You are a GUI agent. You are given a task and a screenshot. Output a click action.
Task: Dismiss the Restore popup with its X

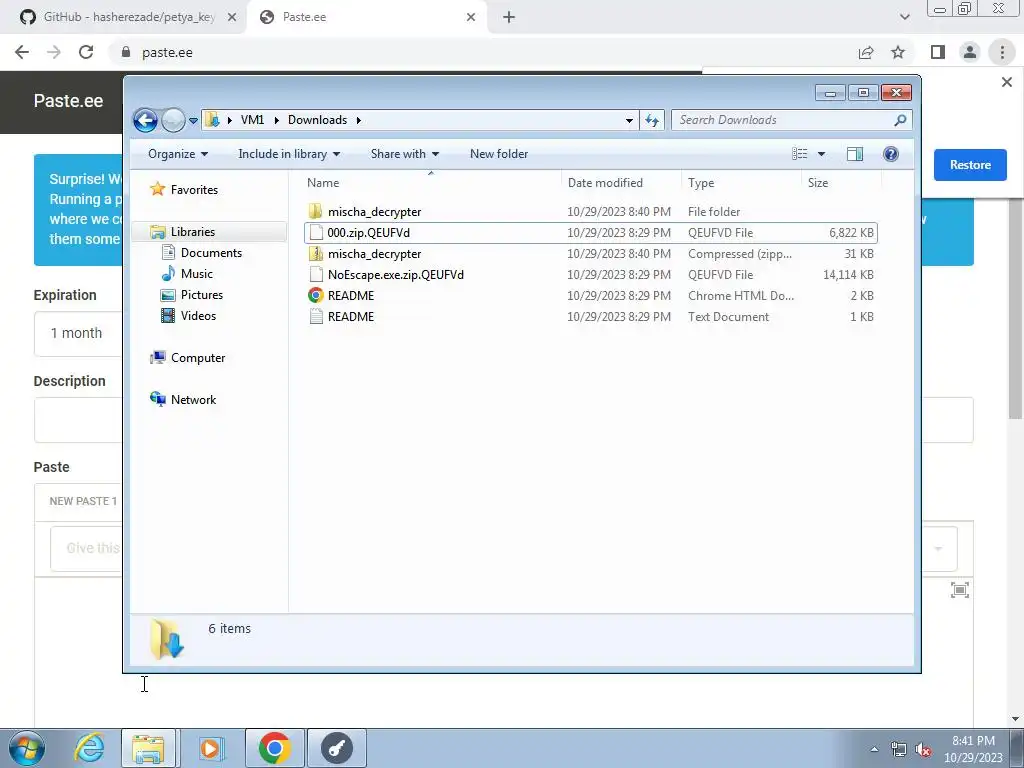(1006, 82)
